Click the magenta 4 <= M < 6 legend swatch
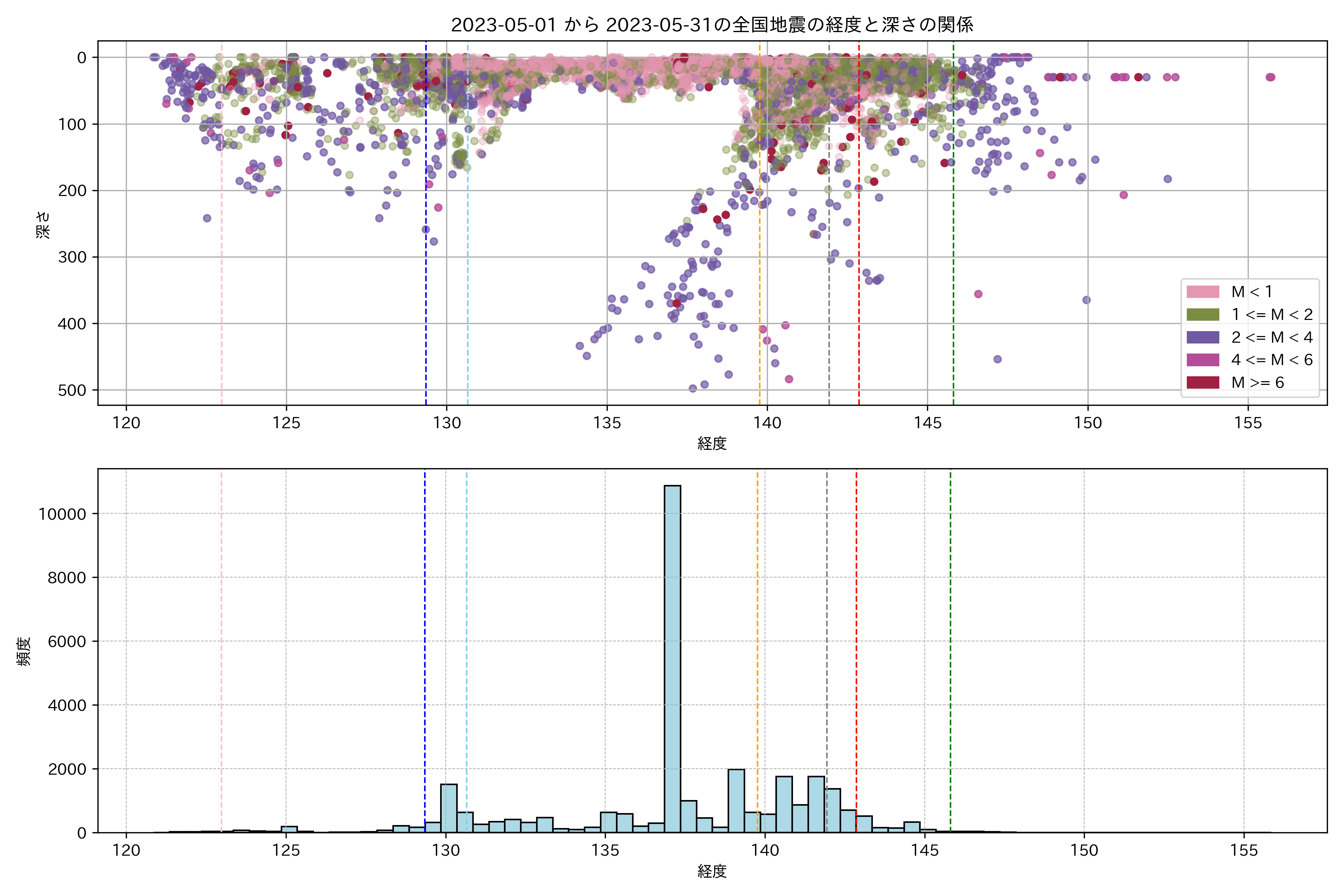 1202,360
